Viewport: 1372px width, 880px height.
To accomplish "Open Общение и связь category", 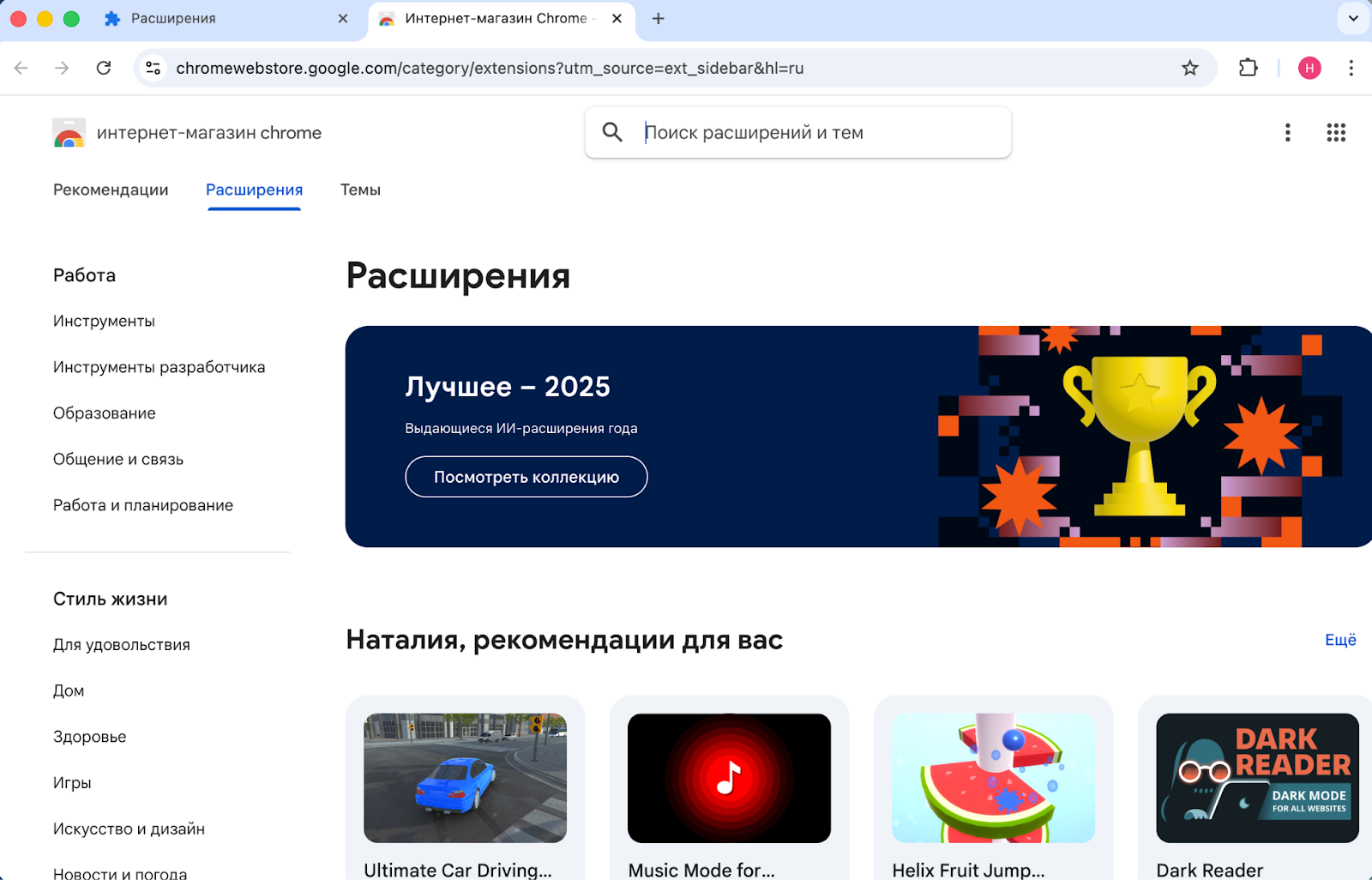I will 118,460.
